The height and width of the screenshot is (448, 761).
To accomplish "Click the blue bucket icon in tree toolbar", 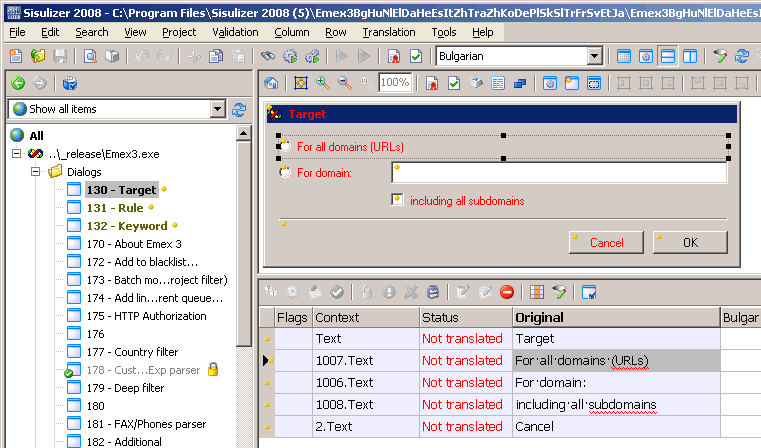I will tap(70, 83).
